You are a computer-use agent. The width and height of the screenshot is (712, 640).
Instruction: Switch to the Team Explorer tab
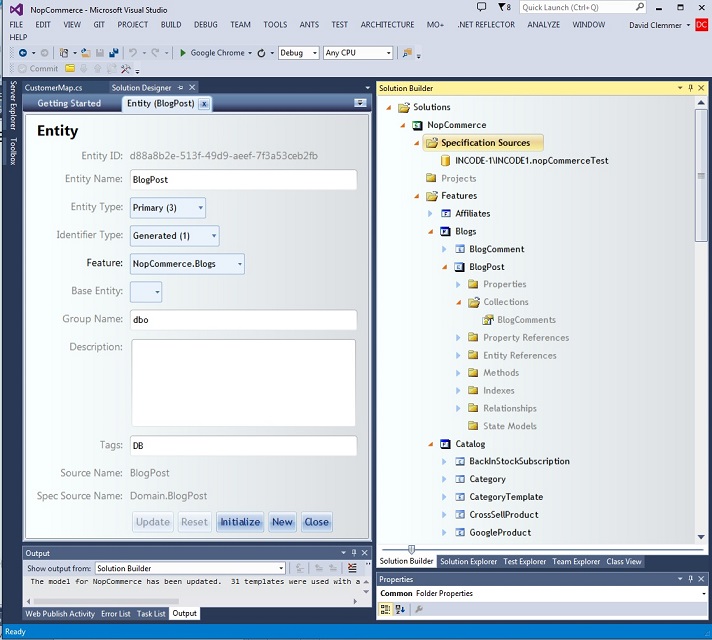(x=576, y=561)
